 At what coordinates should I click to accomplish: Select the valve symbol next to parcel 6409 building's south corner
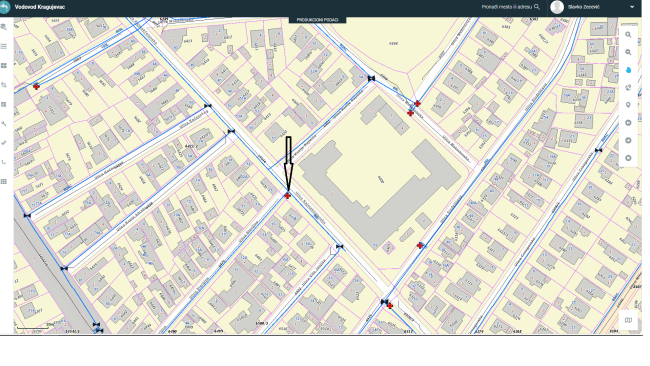click(340, 247)
